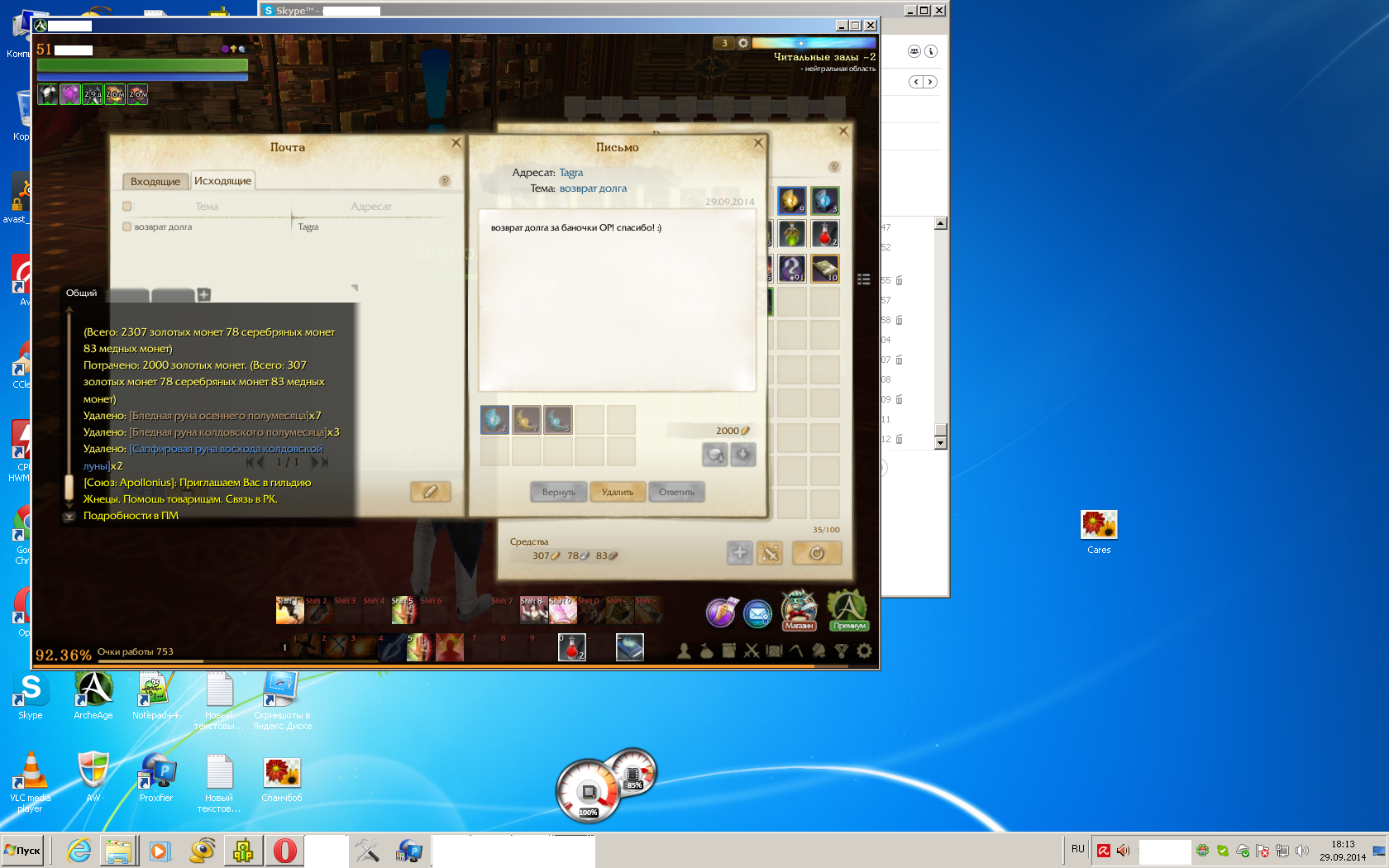Take the attached money with coins button
The image size is (1389, 868).
(714, 455)
